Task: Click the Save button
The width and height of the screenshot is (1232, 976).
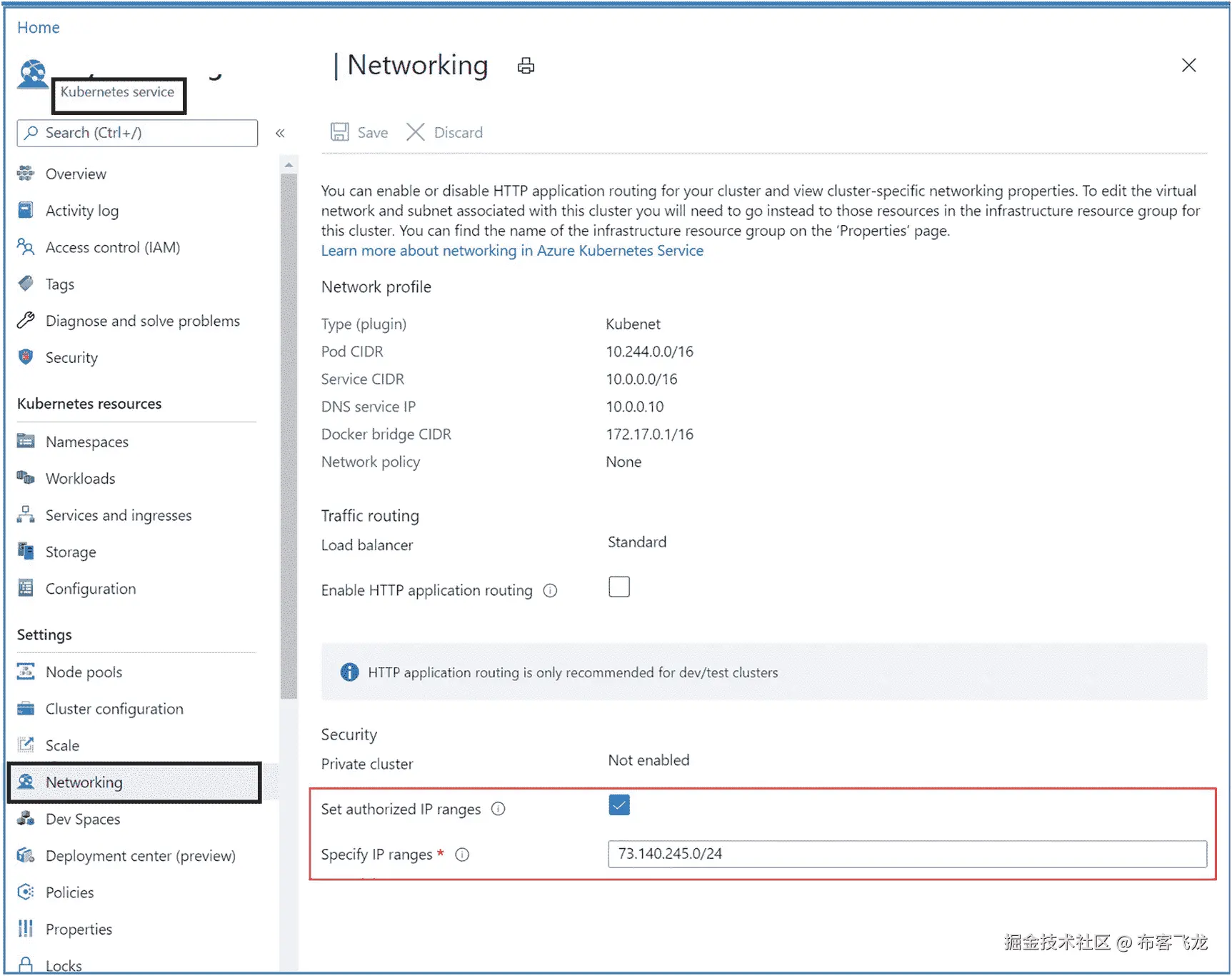Action: click(x=359, y=132)
